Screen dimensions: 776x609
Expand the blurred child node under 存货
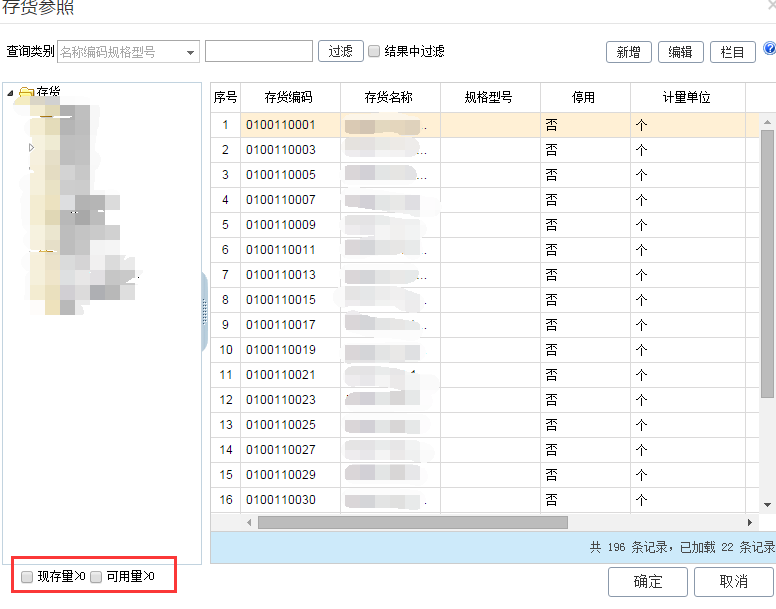coord(31,147)
